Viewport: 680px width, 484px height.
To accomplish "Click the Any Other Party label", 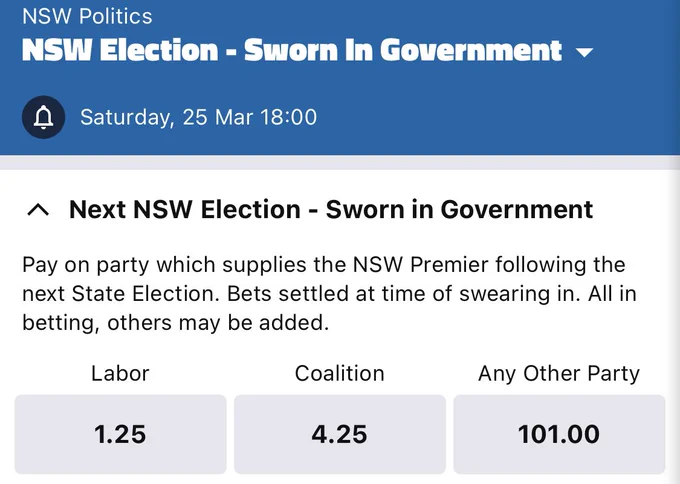I will coord(559,374).
